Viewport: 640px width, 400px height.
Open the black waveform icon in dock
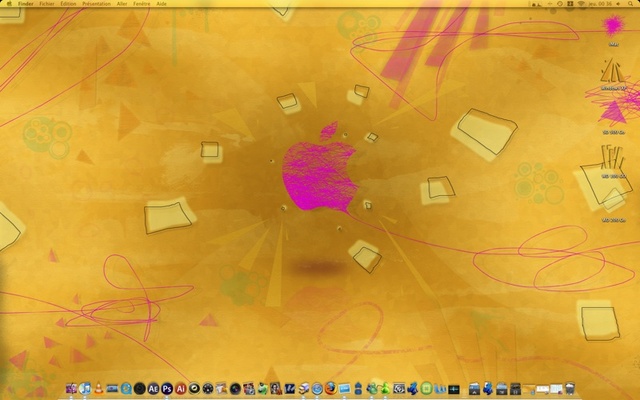pos(454,389)
